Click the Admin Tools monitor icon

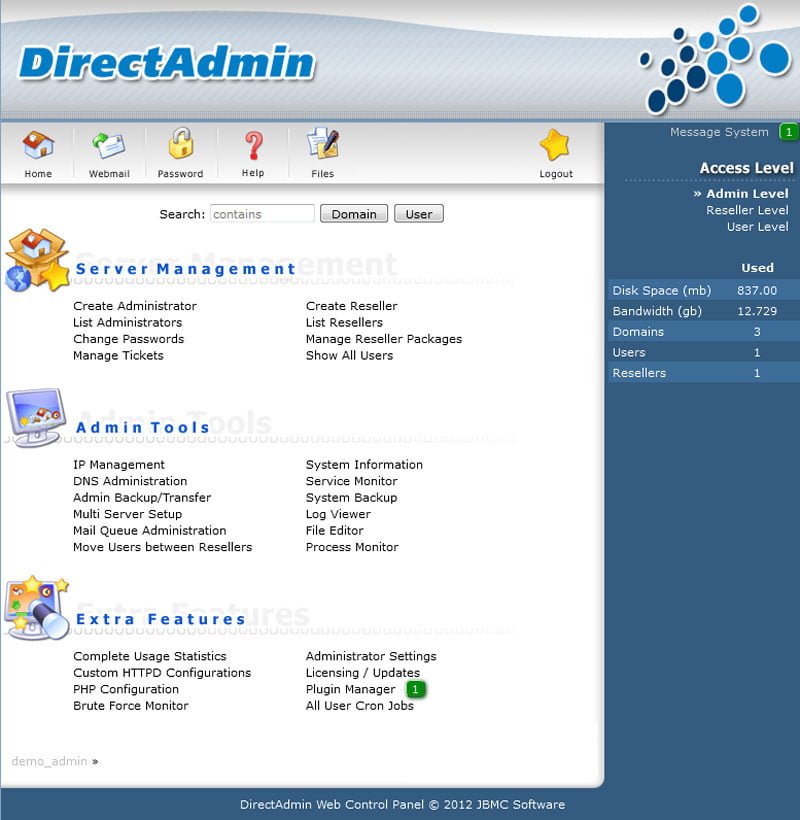coord(36,415)
